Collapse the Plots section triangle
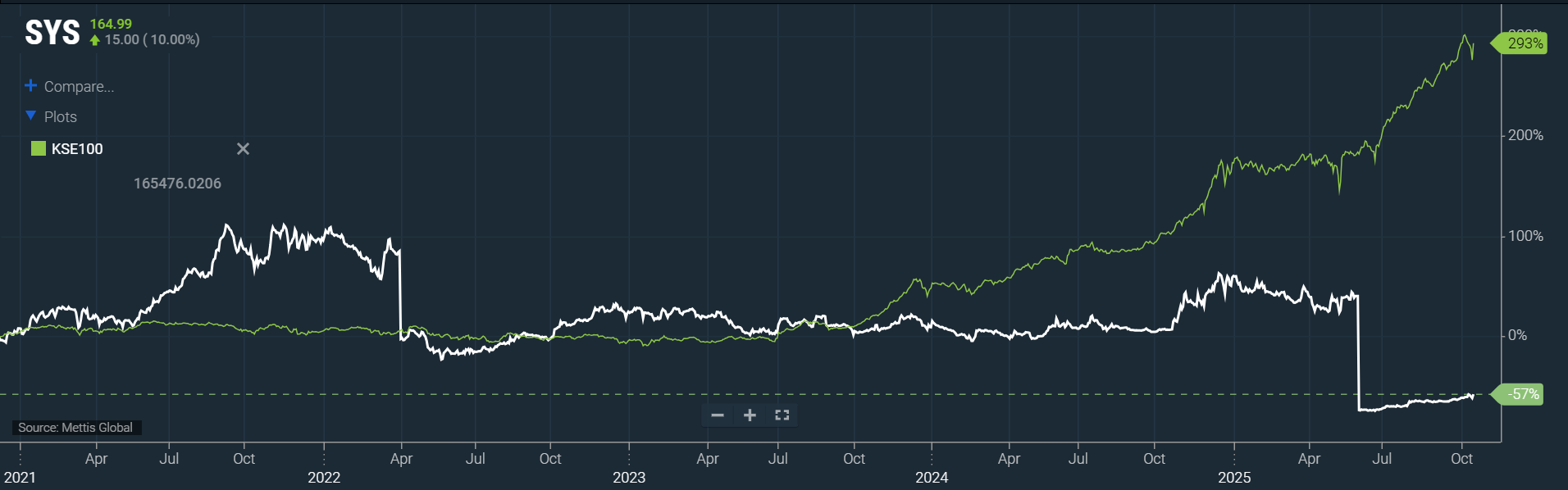The height and width of the screenshot is (490, 1568). pos(31,116)
